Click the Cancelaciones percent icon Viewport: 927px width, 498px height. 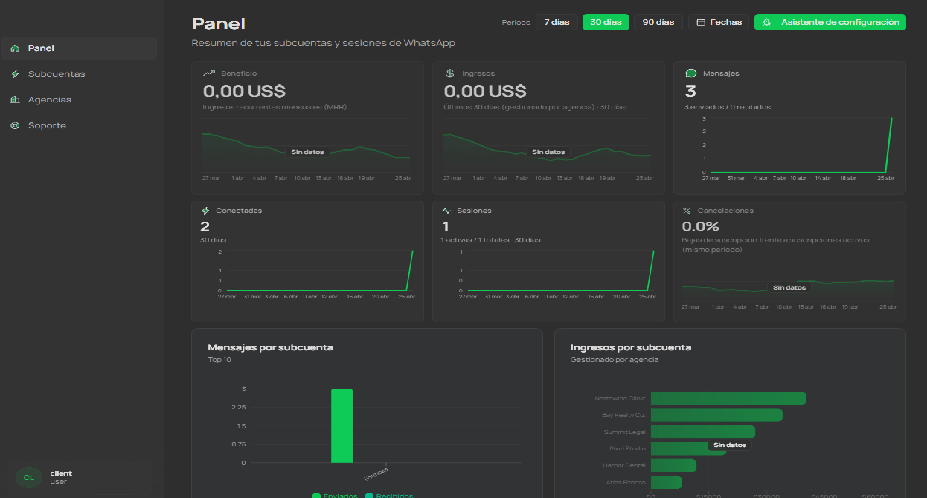[x=687, y=211]
